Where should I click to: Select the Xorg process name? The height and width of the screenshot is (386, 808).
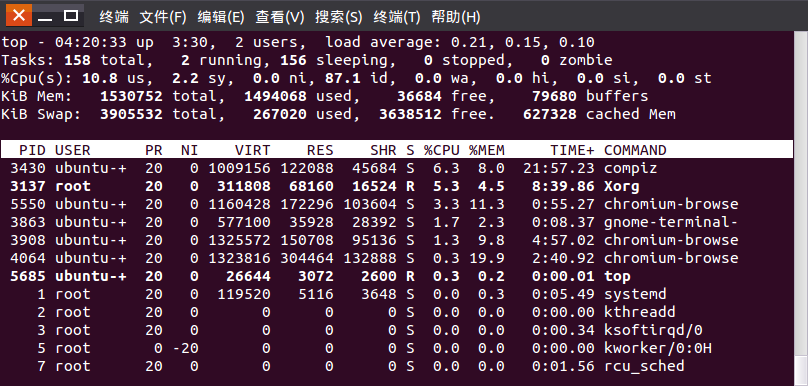coord(621,186)
